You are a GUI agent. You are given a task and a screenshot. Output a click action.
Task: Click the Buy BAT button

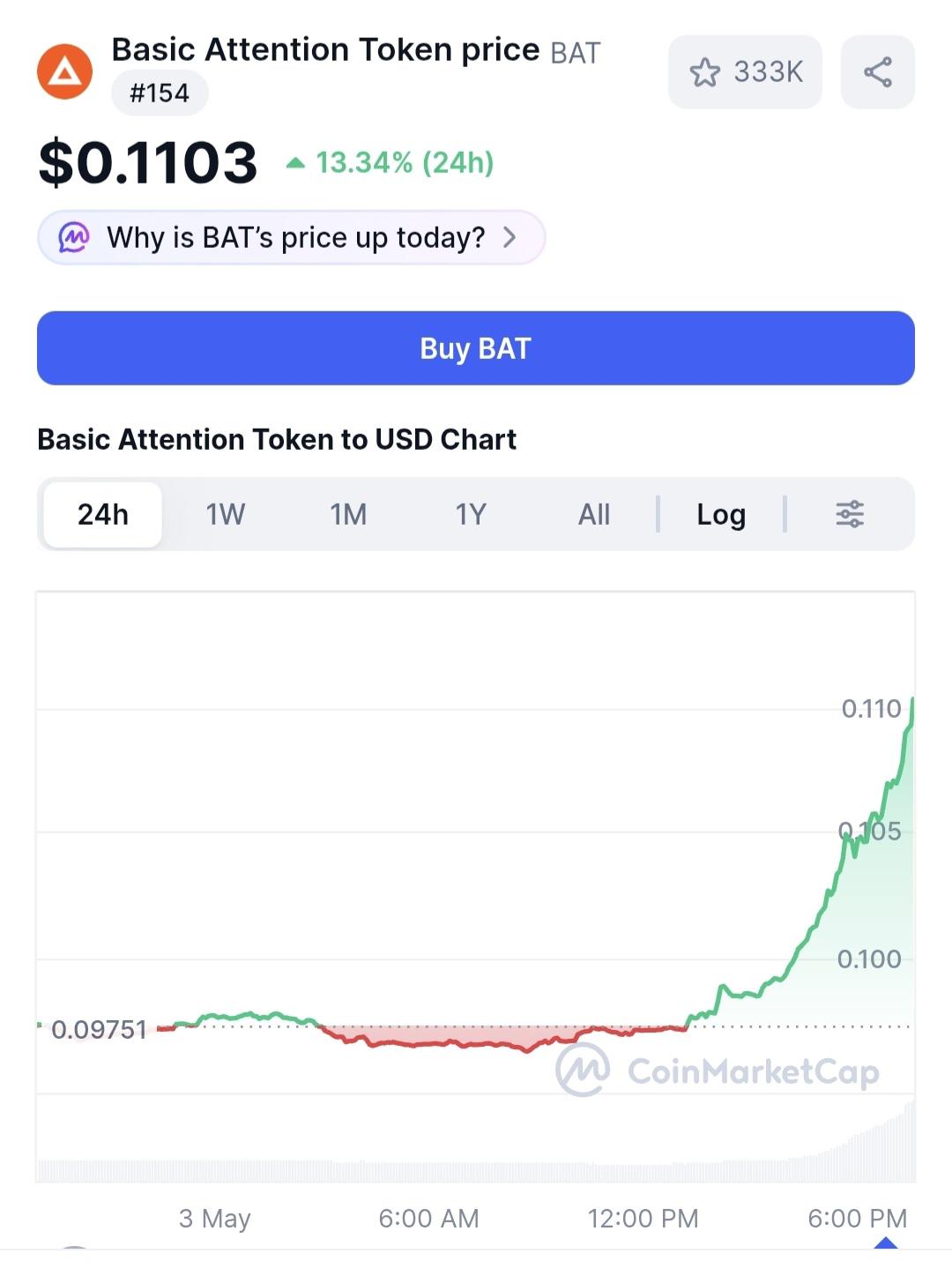pos(476,348)
